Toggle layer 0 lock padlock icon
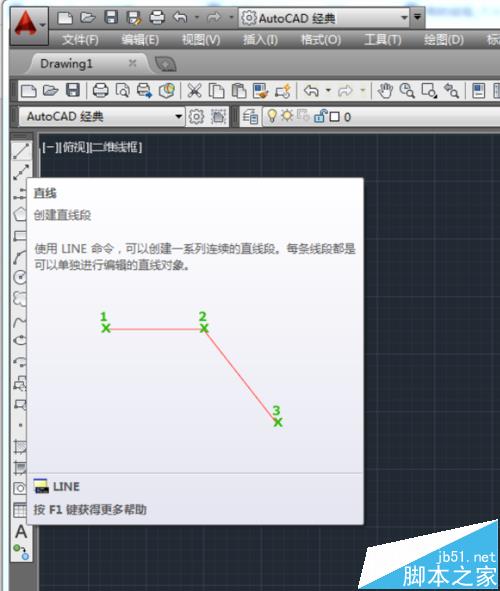This screenshot has height=591, width=500. point(320,116)
